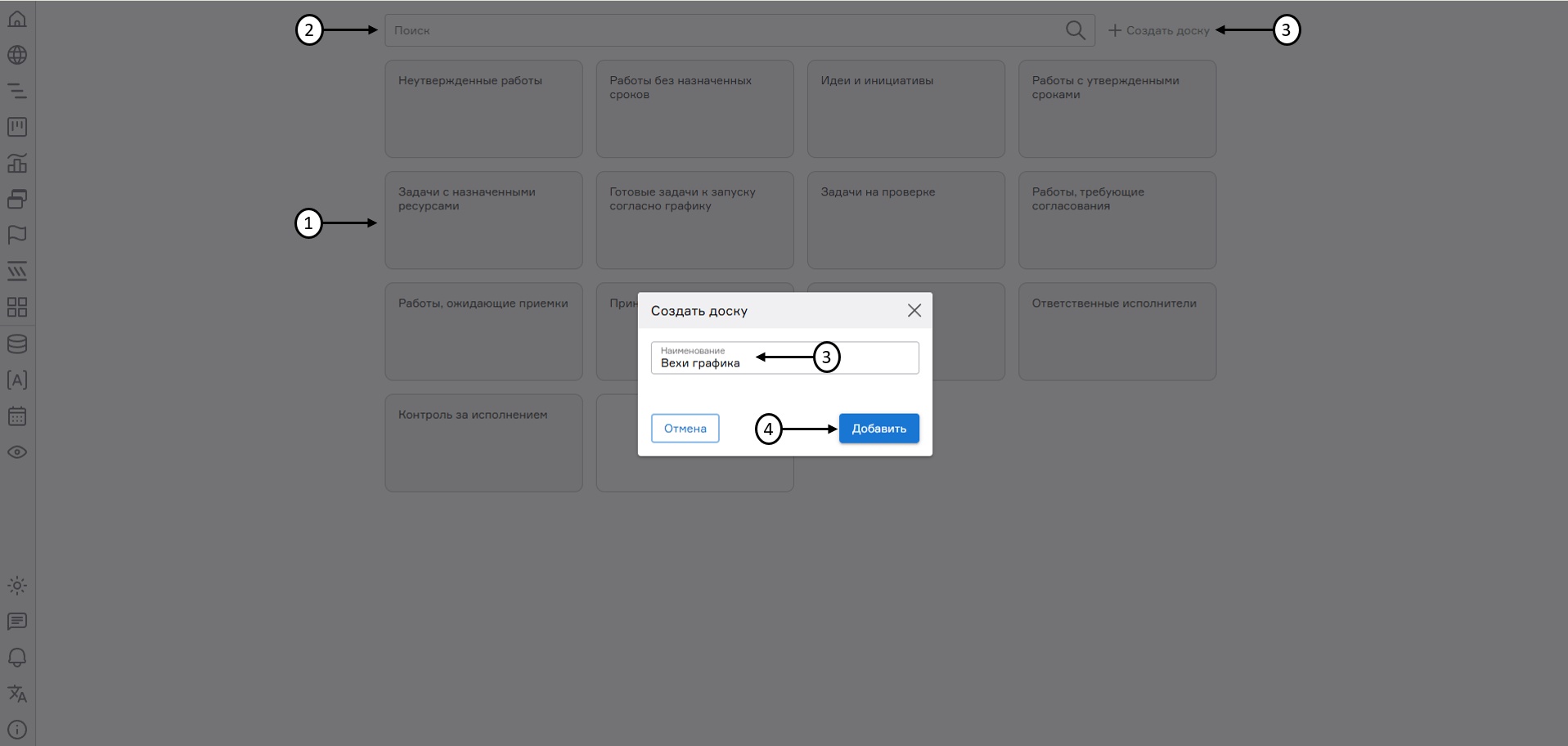Click the Добавить button in the dialog

click(x=878, y=428)
